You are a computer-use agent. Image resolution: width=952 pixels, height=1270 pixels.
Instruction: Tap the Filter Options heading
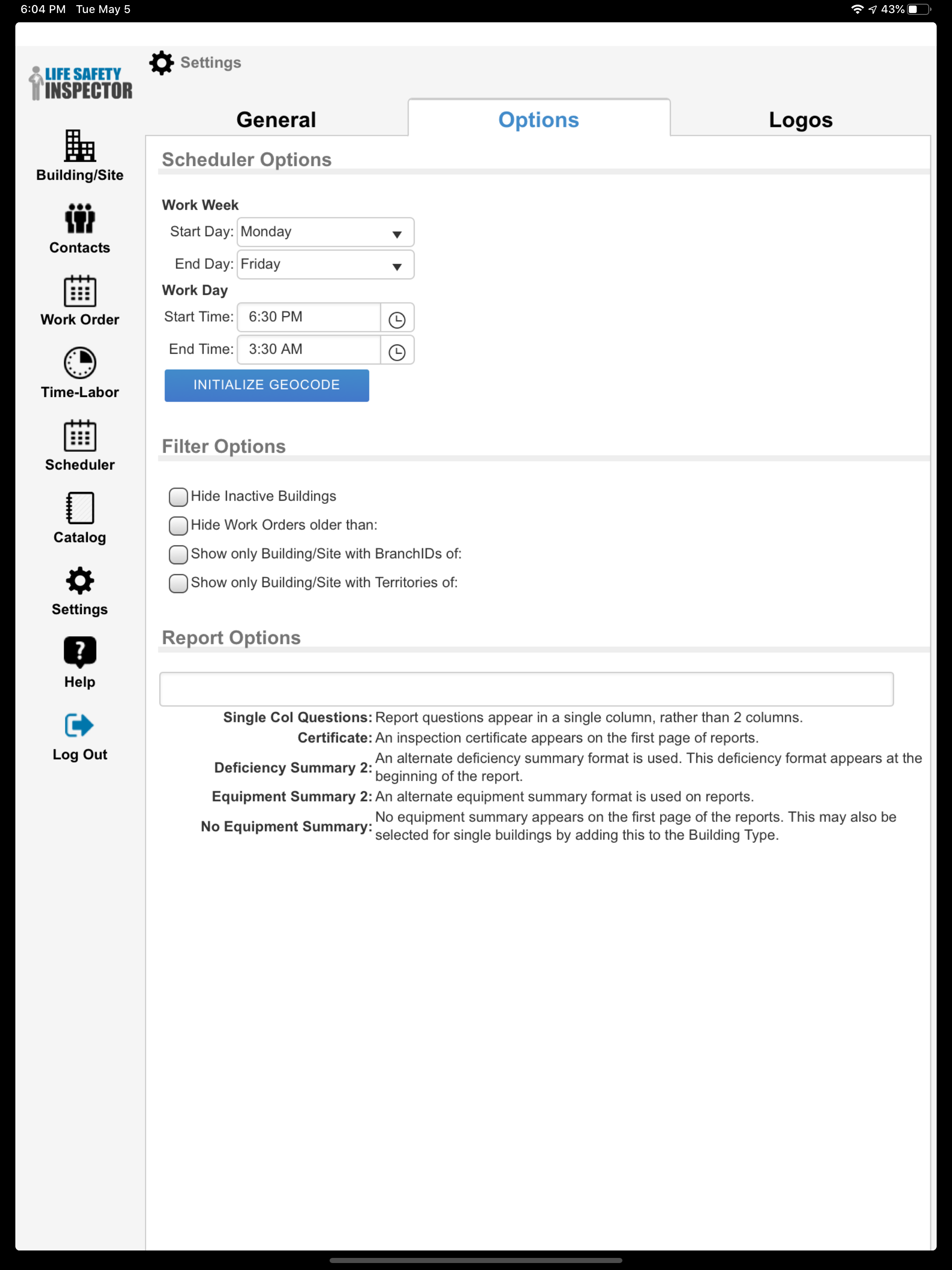click(224, 446)
